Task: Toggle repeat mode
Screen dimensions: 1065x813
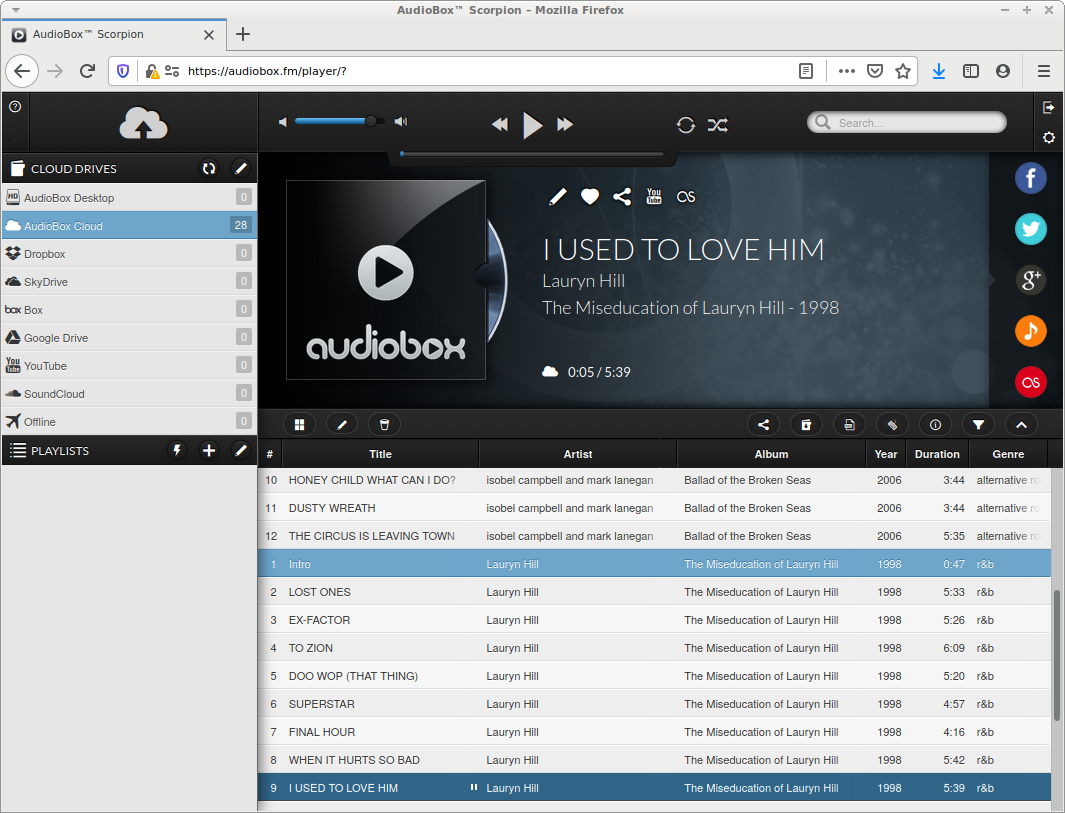Action: click(x=685, y=125)
